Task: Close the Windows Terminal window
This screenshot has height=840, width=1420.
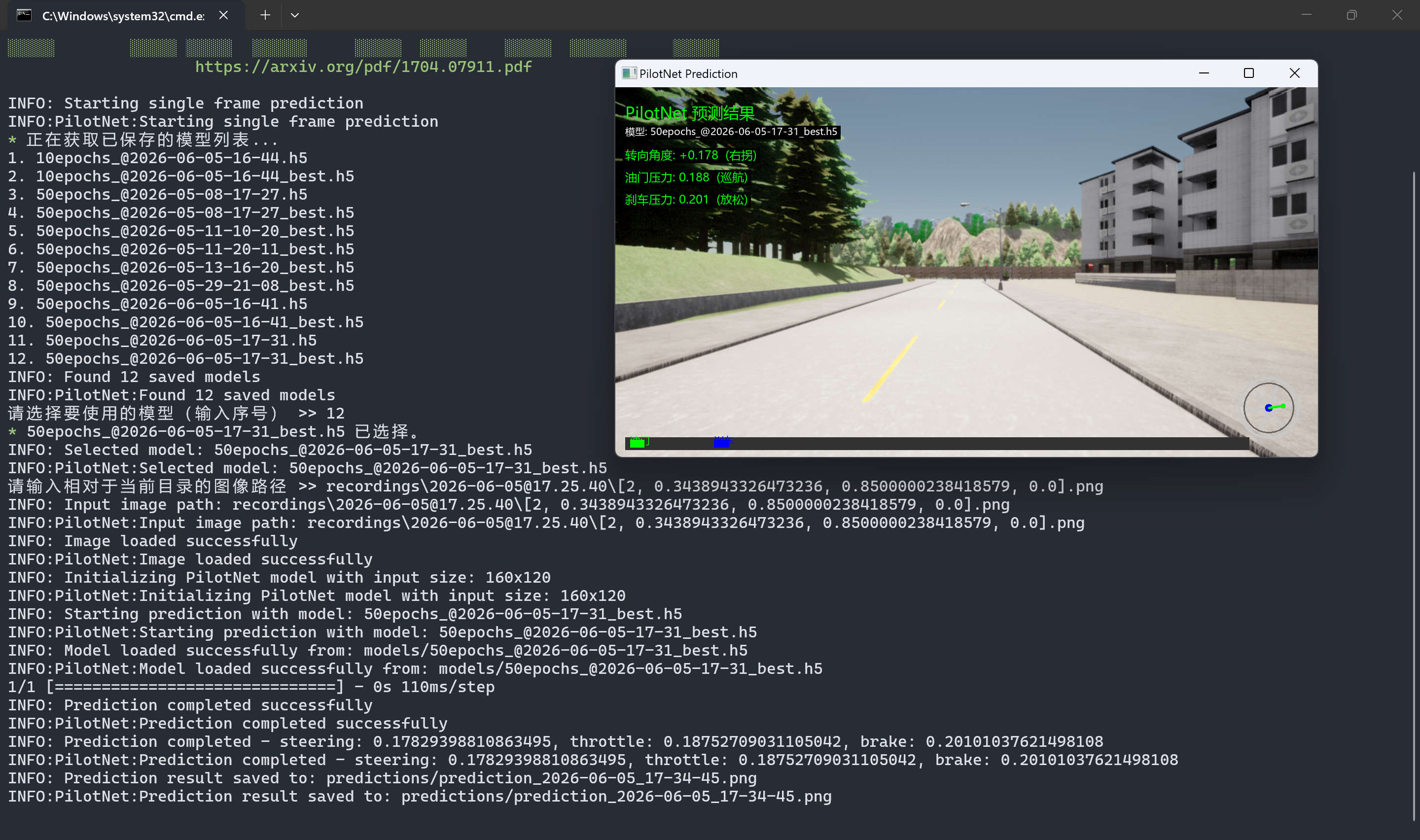Action: point(1397,15)
